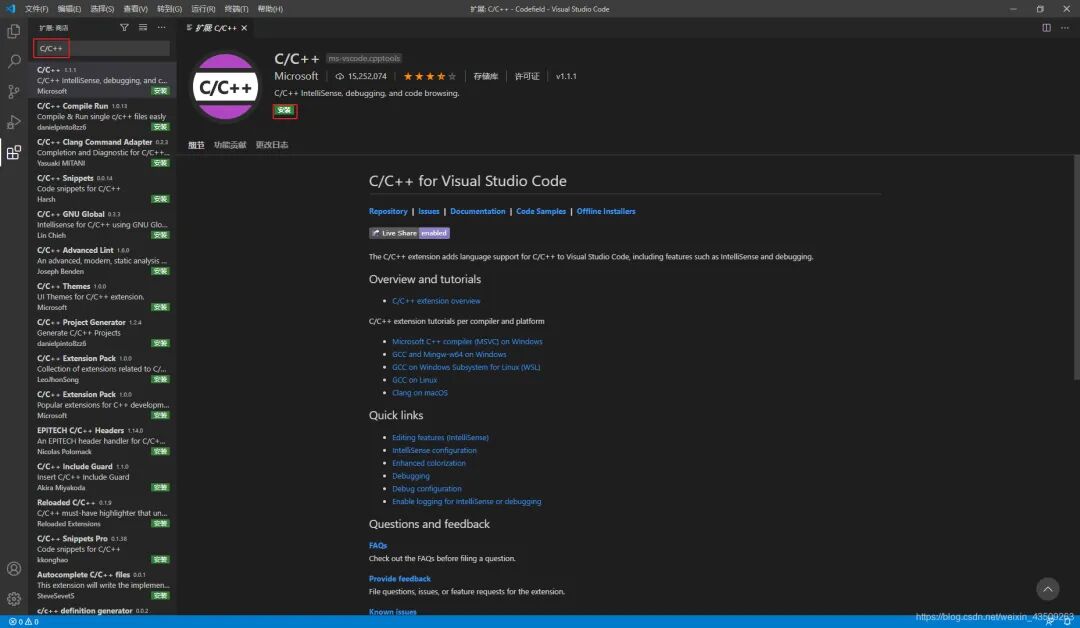
Task: Select C/C++ Clang Command Adapter in list
Action: tap(102, 153)
